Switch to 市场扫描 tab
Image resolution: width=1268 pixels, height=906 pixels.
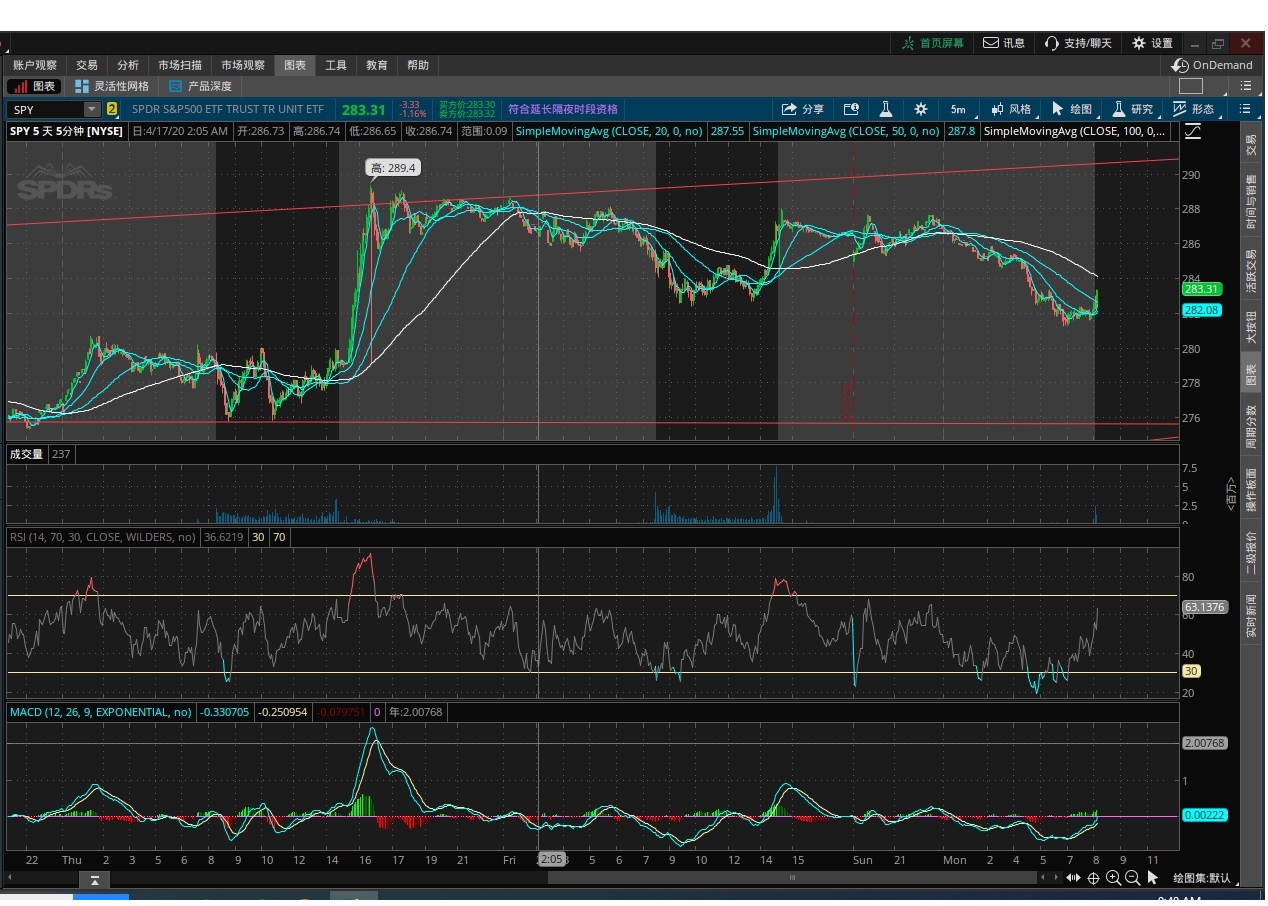181,65
